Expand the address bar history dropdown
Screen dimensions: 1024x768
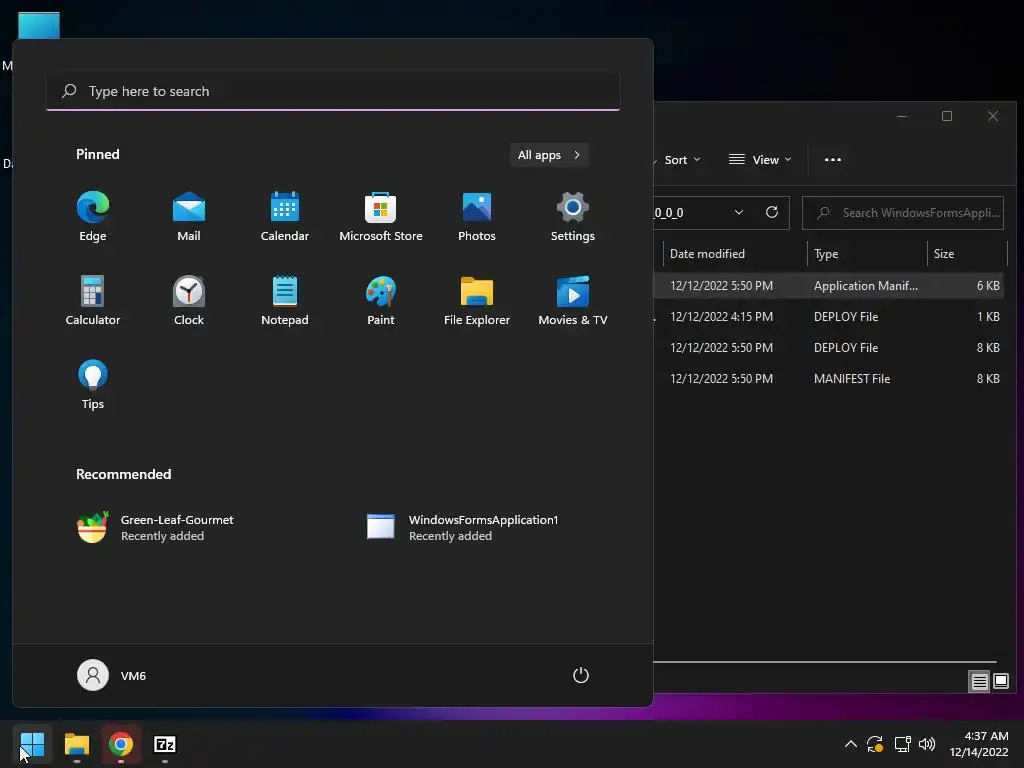[x=739, y=212]
